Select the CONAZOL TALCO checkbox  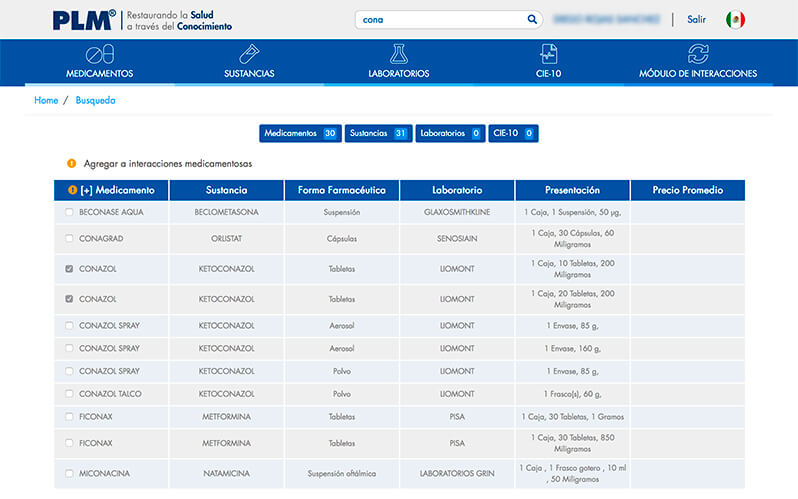click(x=69, y=394)
